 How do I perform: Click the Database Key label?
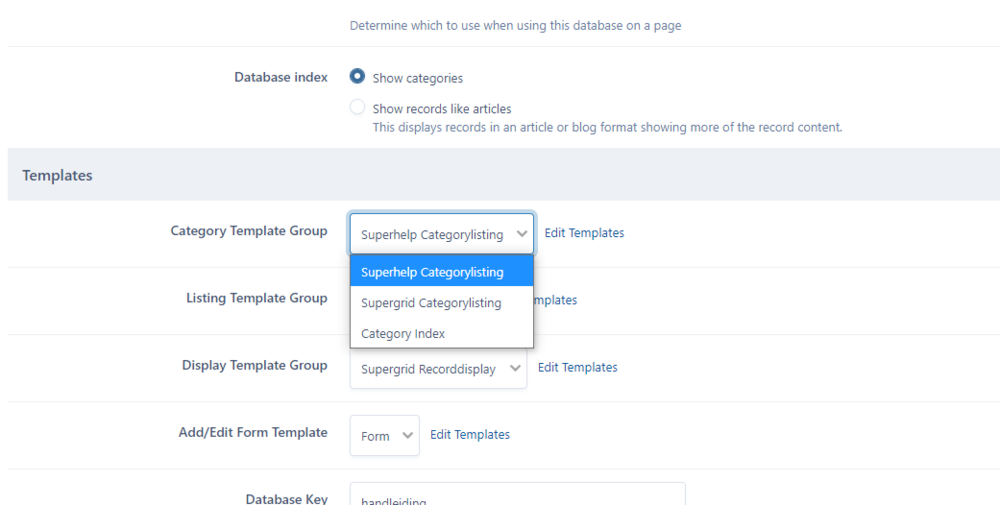(x=286, y=498)
